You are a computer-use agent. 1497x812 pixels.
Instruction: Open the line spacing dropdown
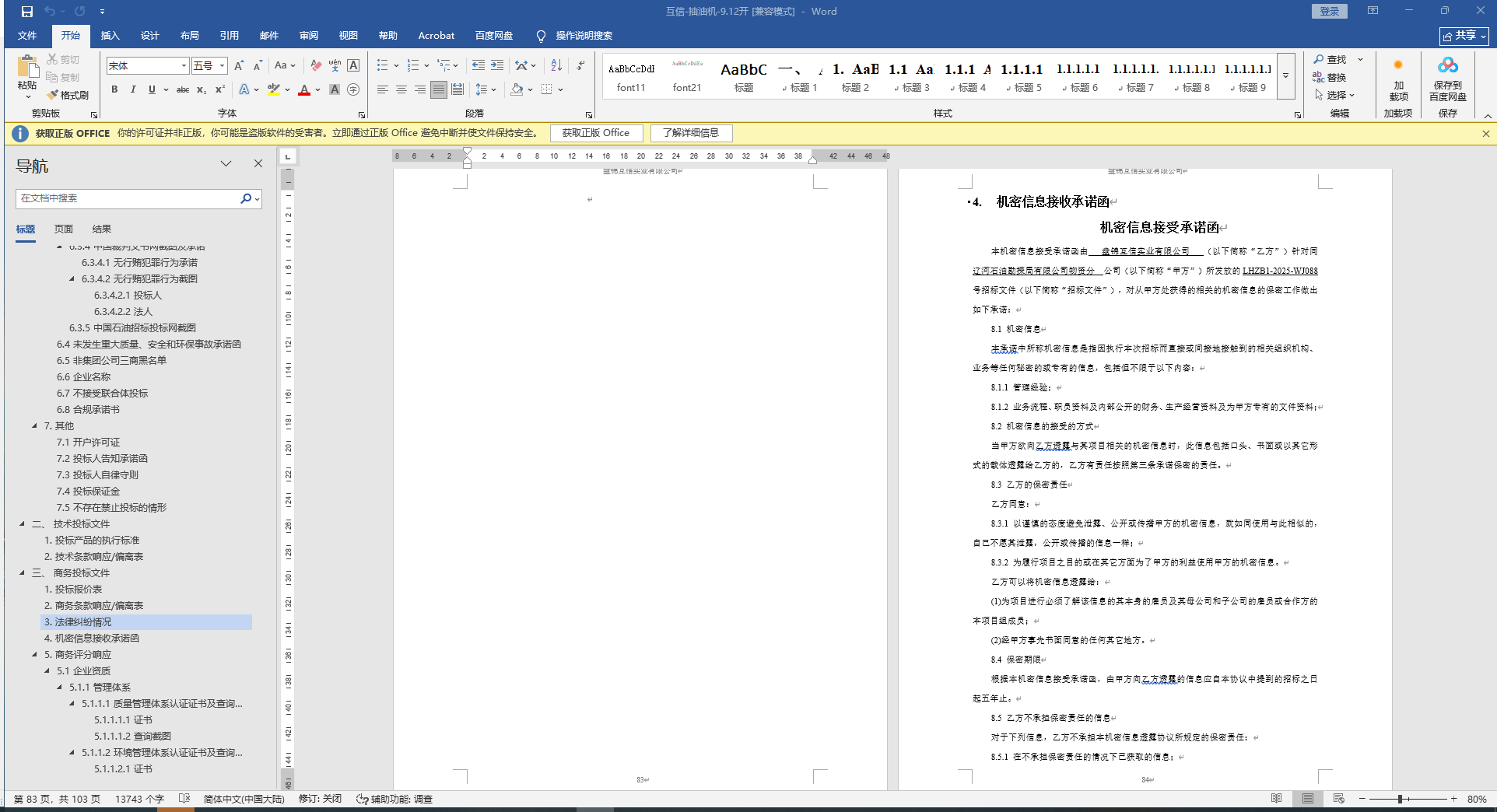486,89
